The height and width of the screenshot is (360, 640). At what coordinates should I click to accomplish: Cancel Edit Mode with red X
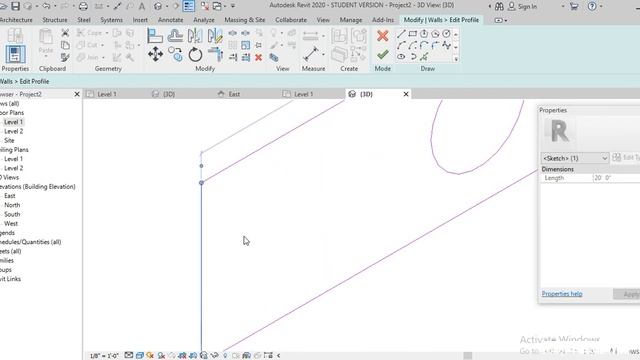(x=382, y=36)
